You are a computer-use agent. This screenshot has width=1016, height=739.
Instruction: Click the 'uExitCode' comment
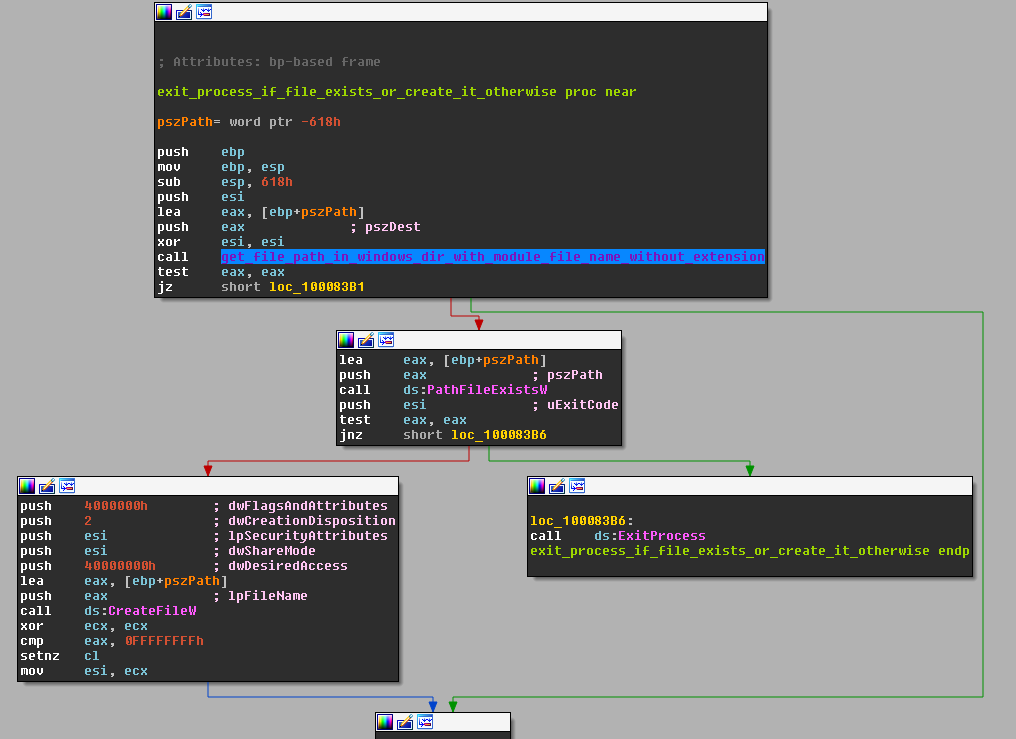pos(575,405)
